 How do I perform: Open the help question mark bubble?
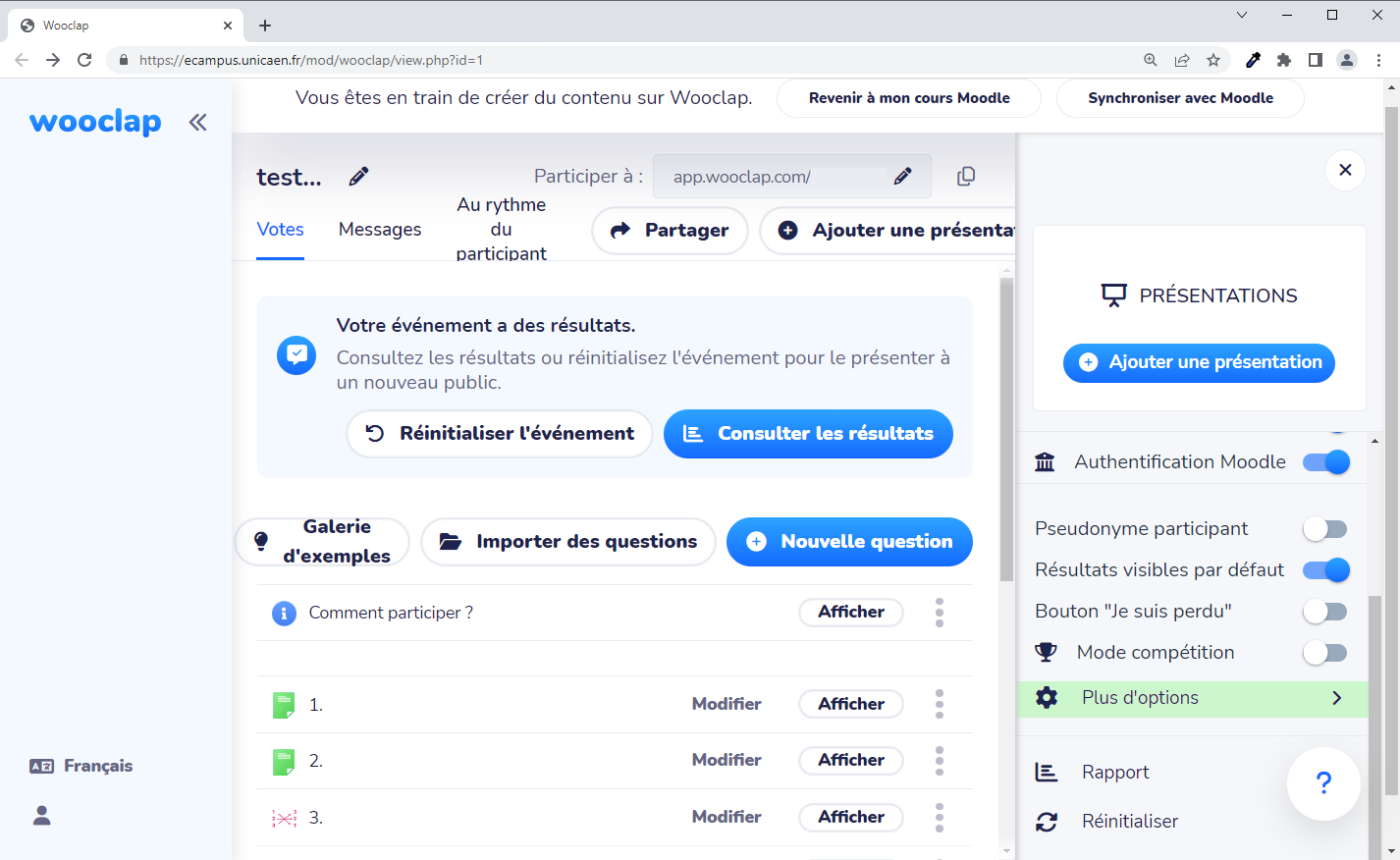tap(1322, 782)
